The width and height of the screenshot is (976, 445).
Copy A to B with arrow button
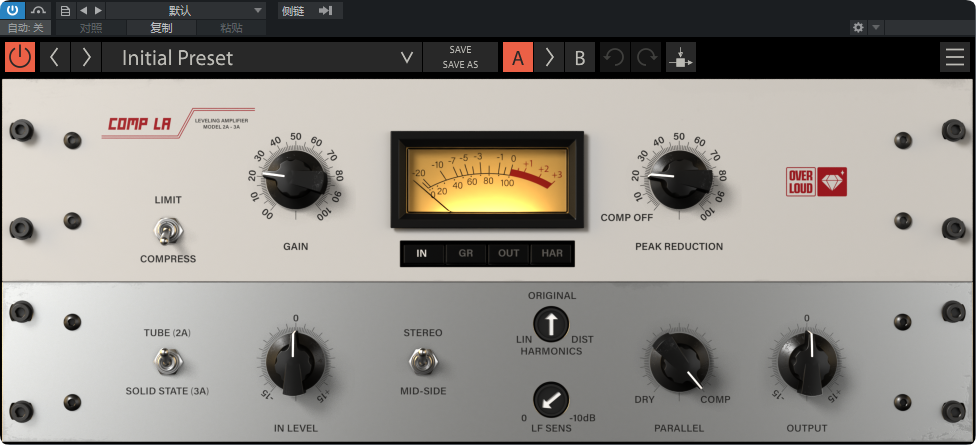[x=549, y=57]
